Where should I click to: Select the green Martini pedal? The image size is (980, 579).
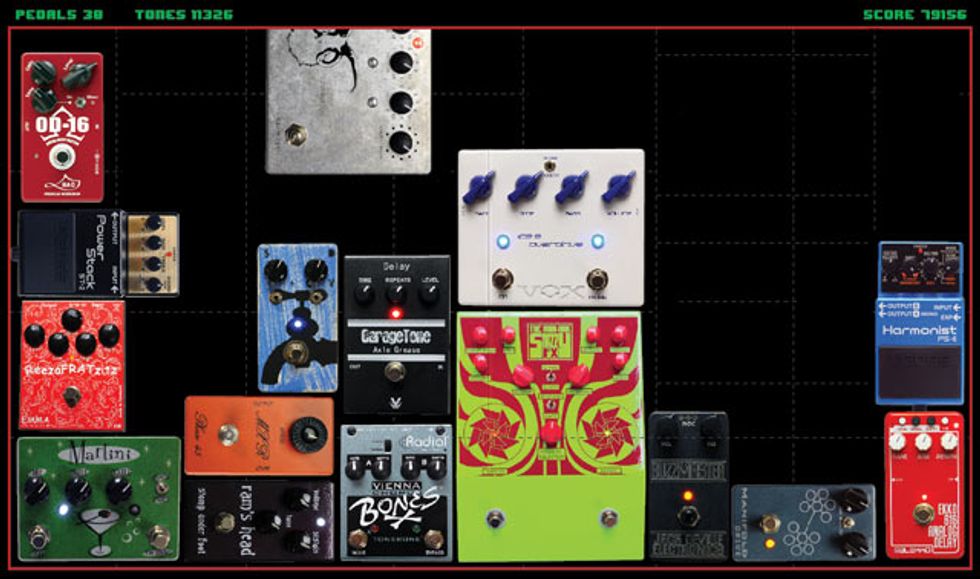(98, 498)
